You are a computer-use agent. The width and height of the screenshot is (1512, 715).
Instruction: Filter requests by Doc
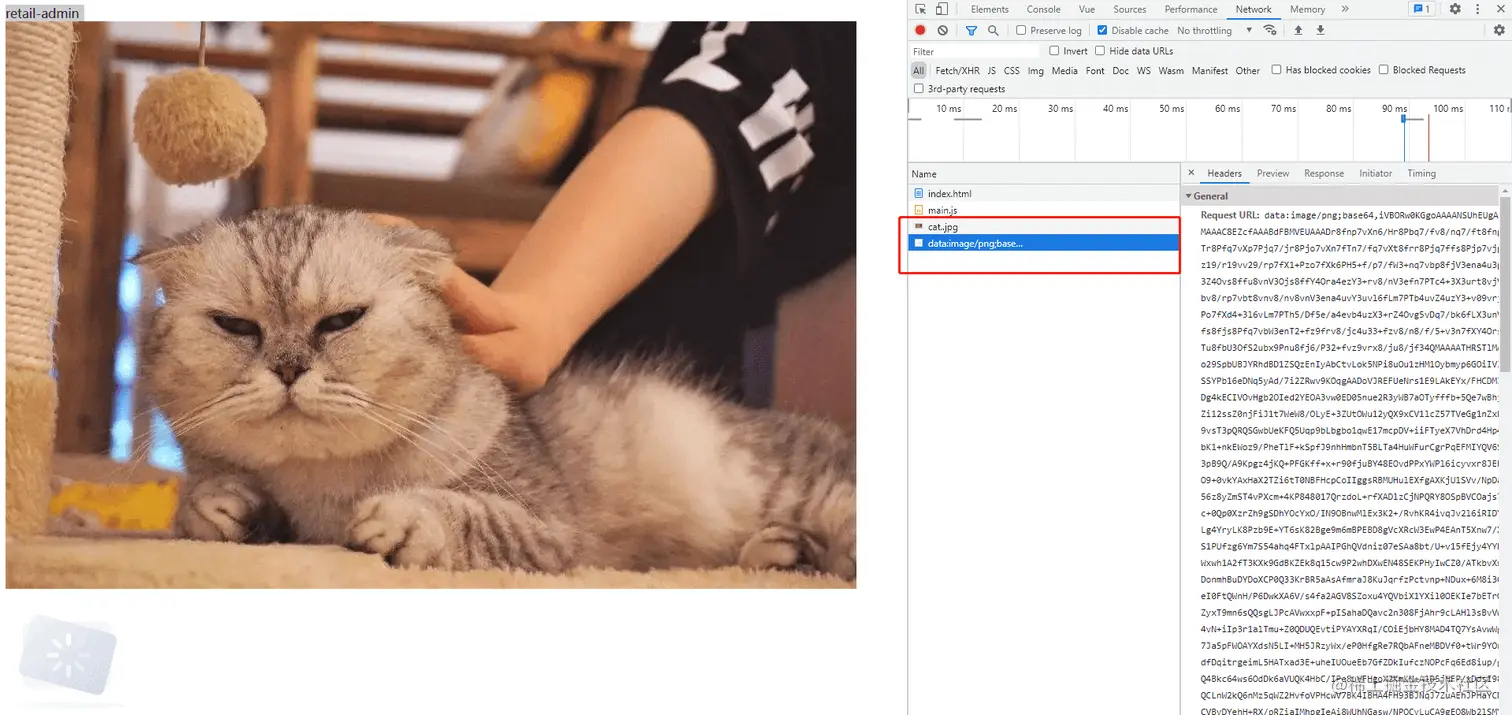(x=1121, y=70)
